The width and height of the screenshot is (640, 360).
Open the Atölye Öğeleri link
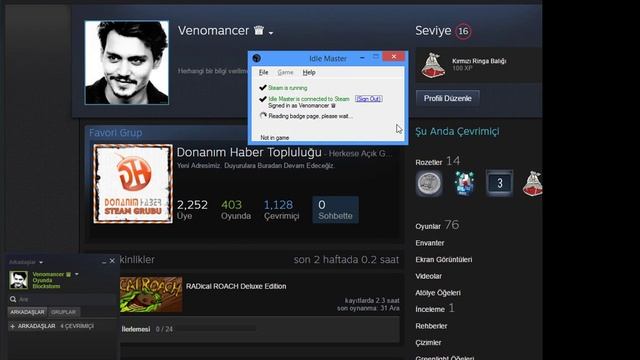tap(438, 293)
